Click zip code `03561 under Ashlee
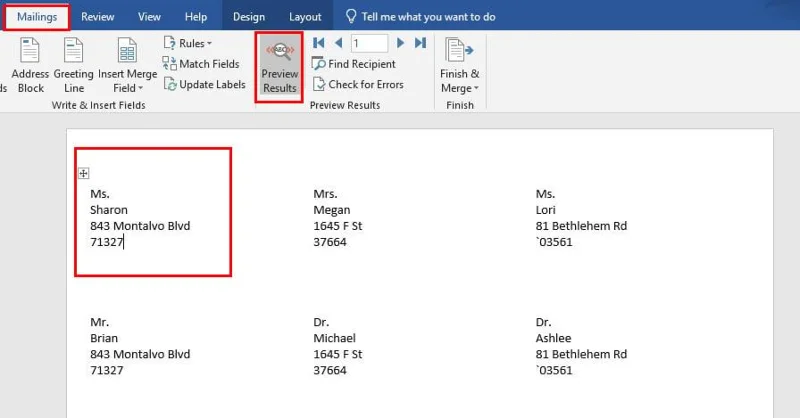This screenshot has height=418, width=800. [554, 370]
